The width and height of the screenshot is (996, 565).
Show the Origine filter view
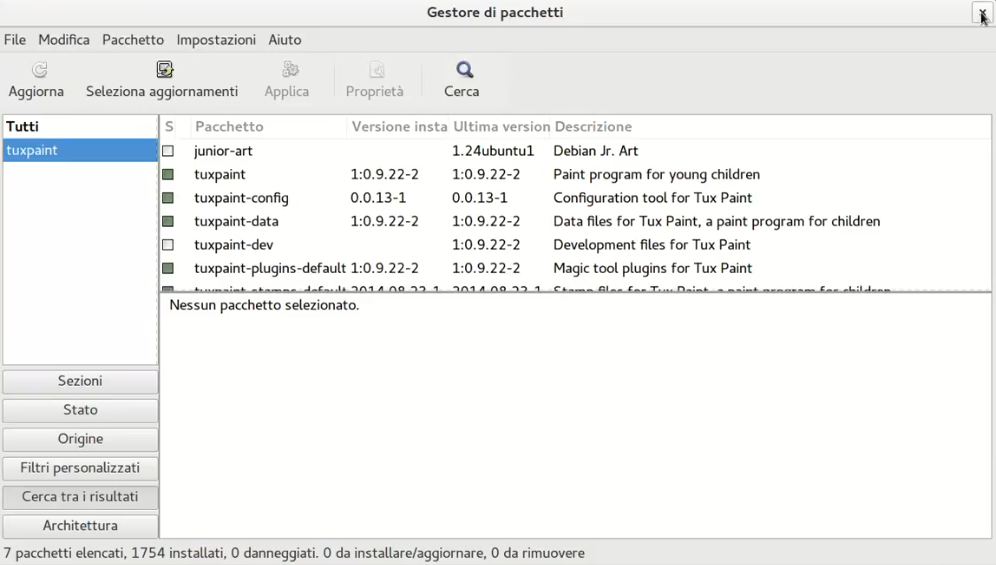[80, 439]
